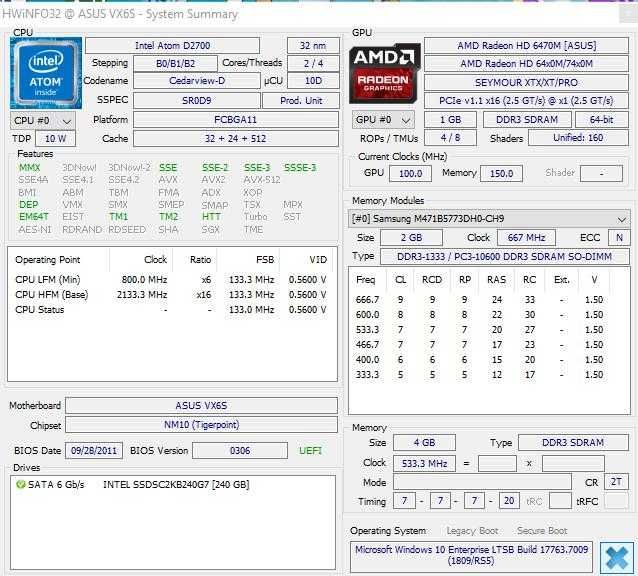Click the Prod. Unit field
The height and width of the screenshot is (576, 638).
301,100
